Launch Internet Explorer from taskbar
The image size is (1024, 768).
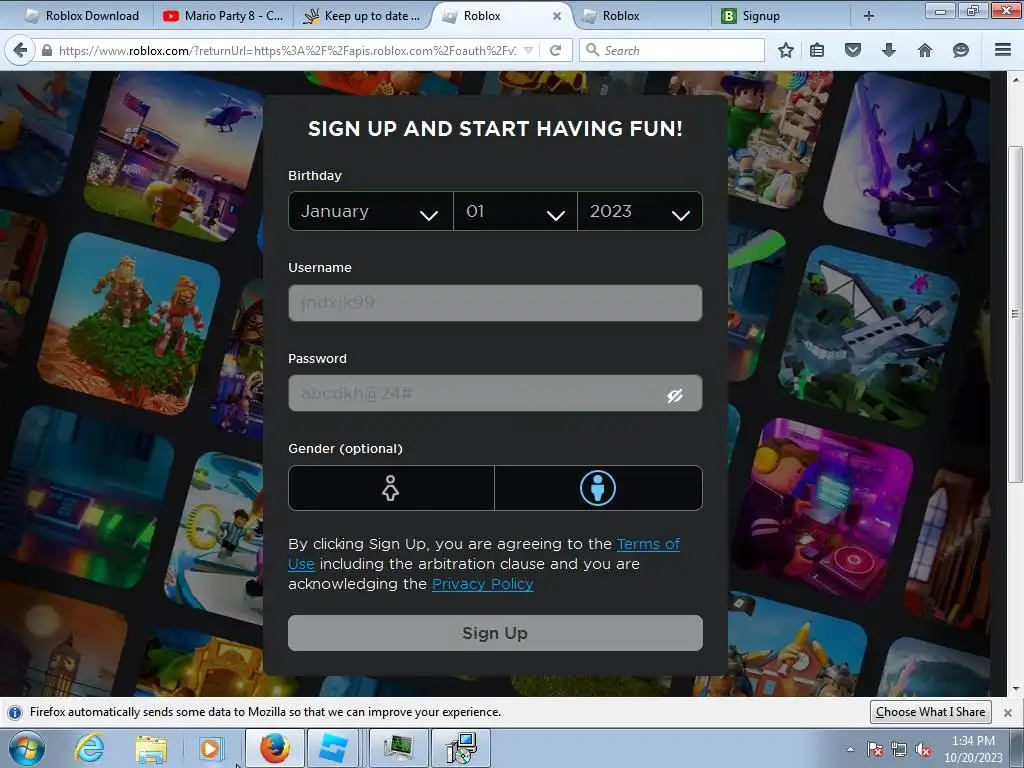tap(89, 748)
